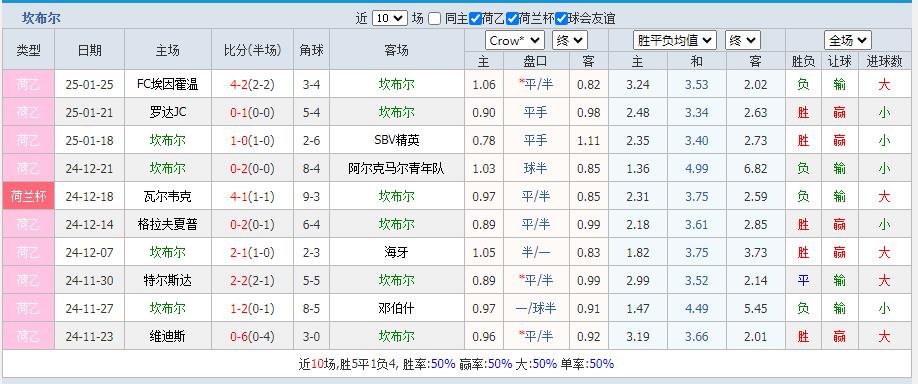
Task: Click the 平 result on 24-11-30 row
Action: tap(803, 281)
